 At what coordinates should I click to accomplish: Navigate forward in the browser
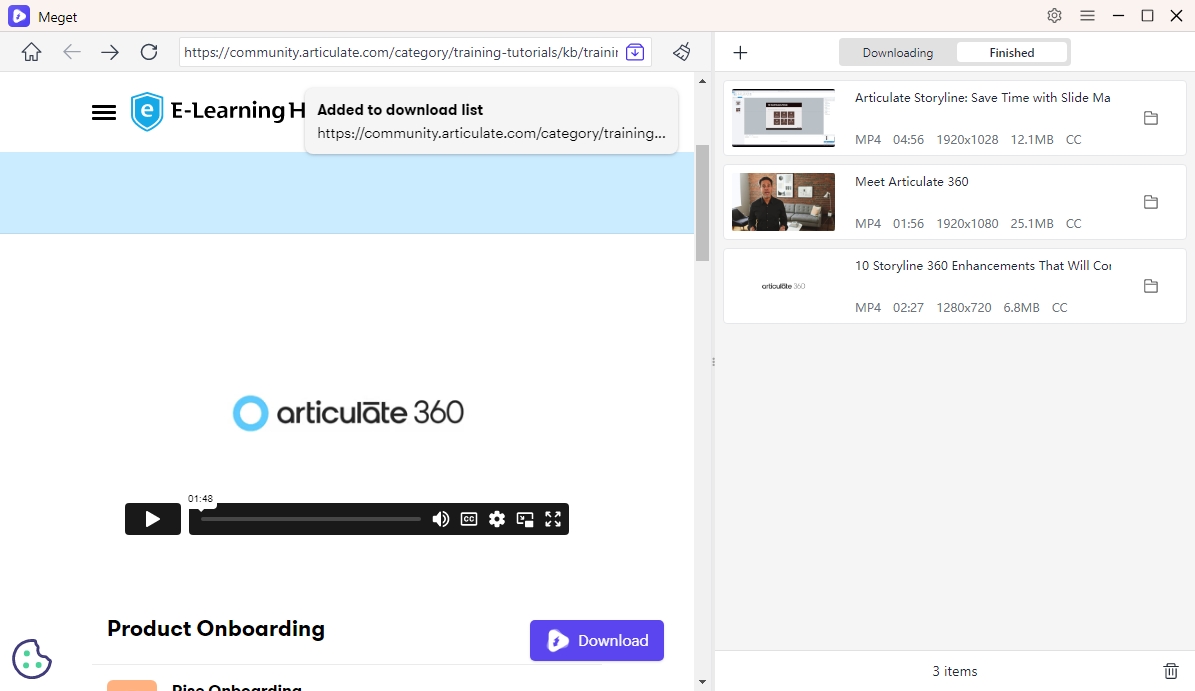tap(110, 52)
